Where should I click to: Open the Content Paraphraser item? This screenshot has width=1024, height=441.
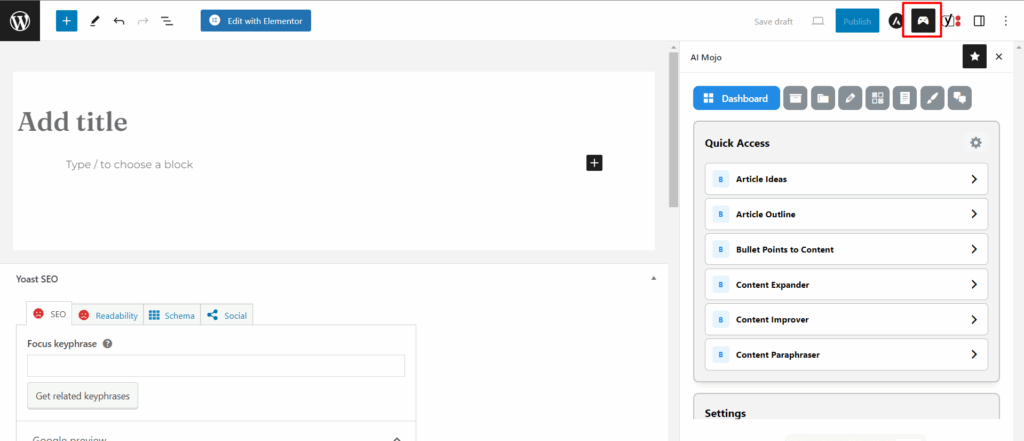[x=846, y=355]
